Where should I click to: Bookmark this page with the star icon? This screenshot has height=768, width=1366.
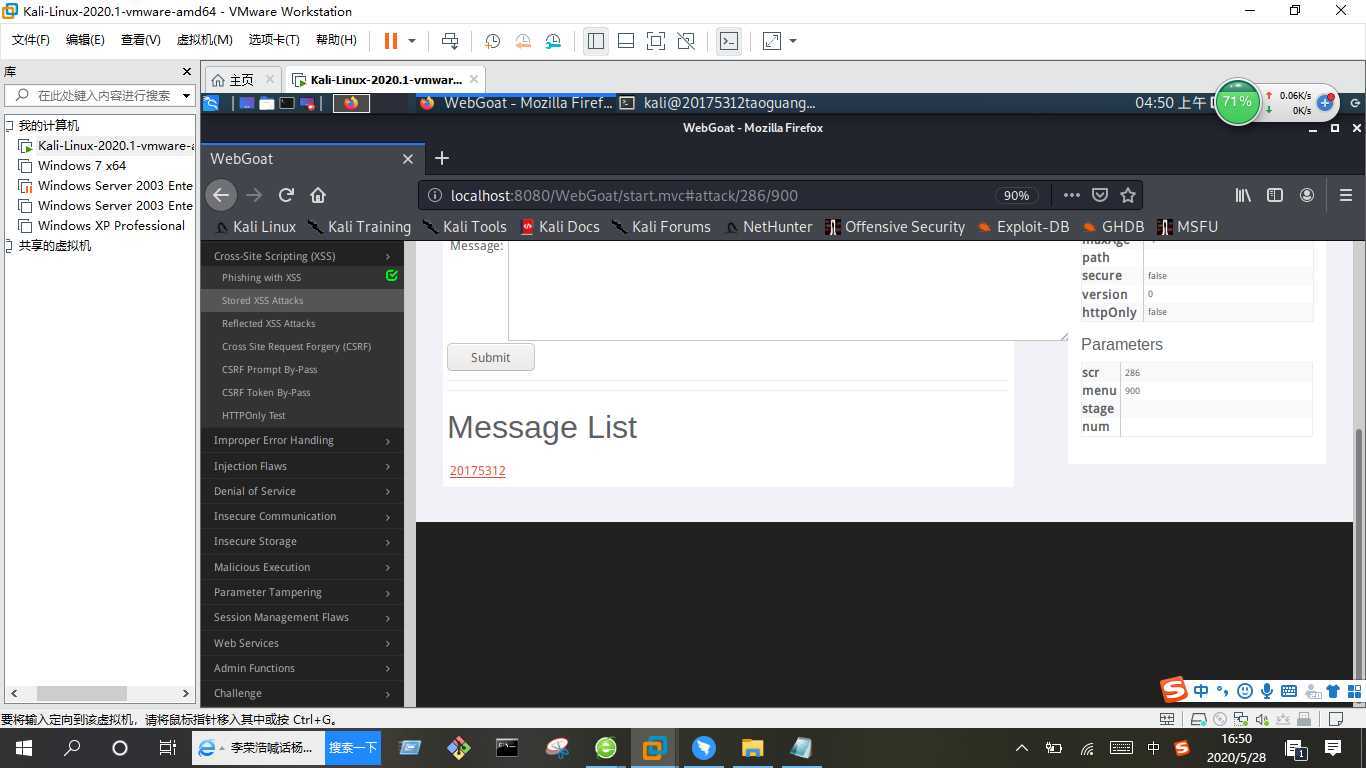click(1128, 195)
